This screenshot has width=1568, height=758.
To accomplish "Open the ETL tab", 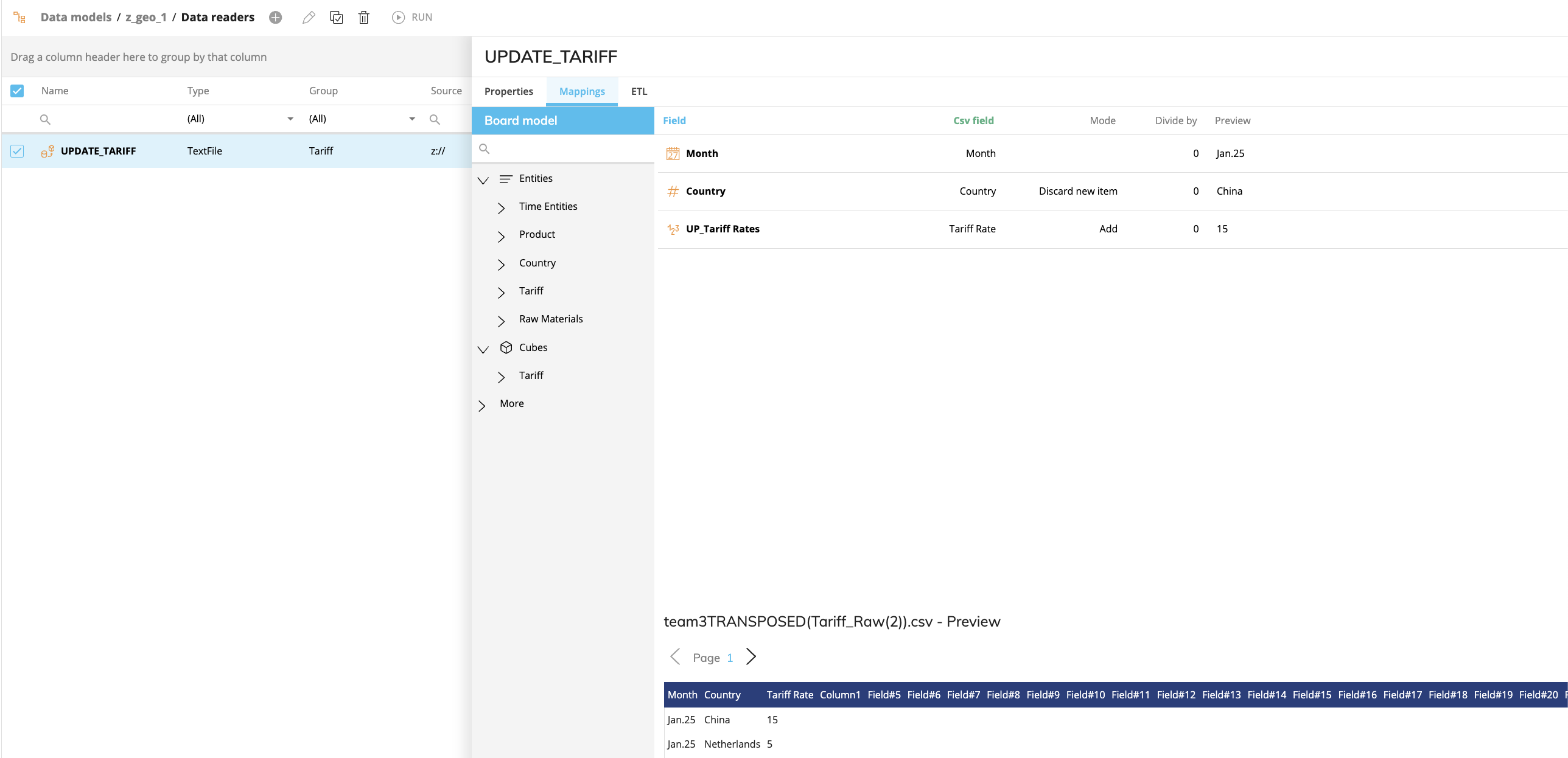I will coord(639,91).
